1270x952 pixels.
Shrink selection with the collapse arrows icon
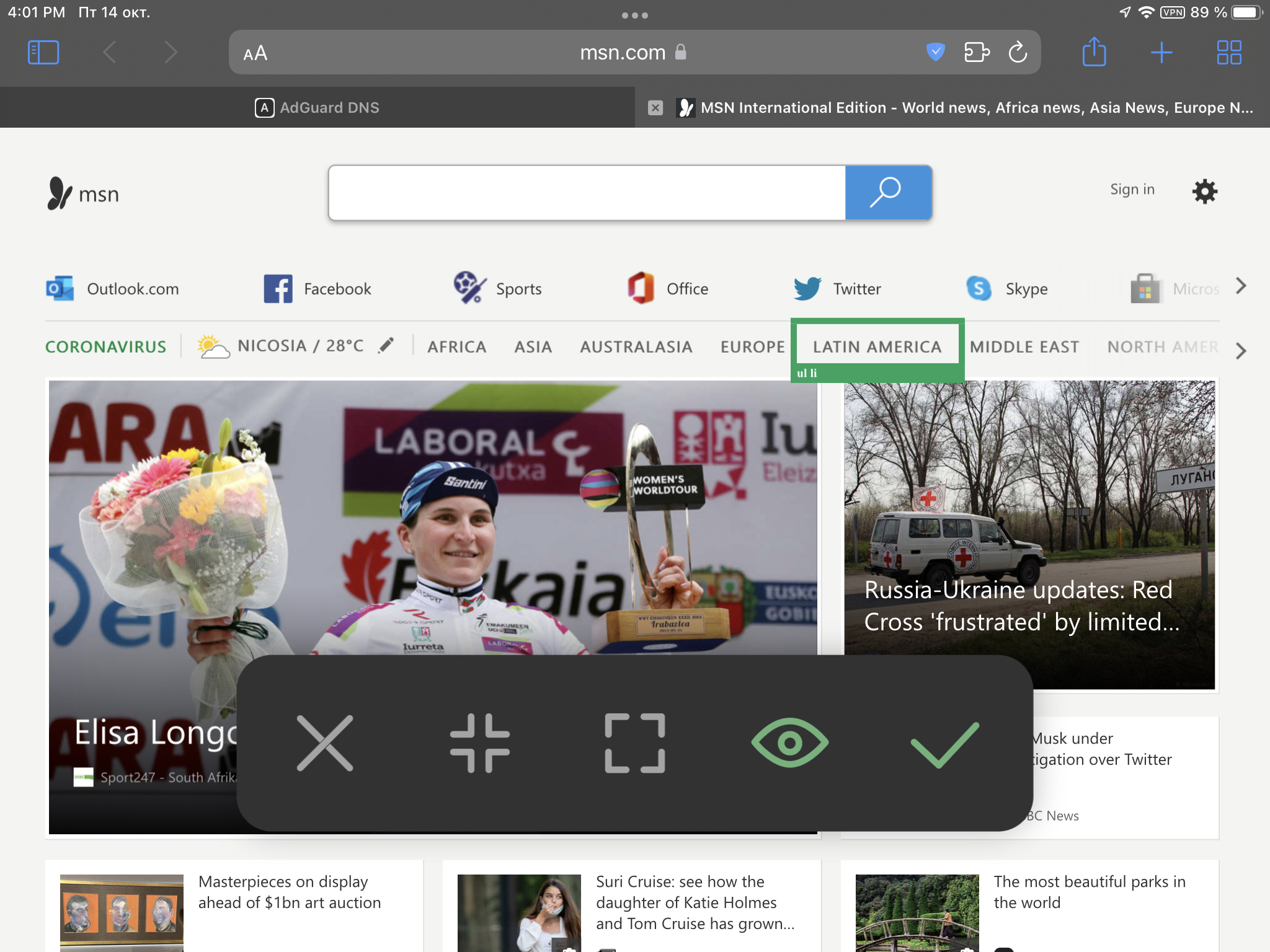(x=480, y=743)
